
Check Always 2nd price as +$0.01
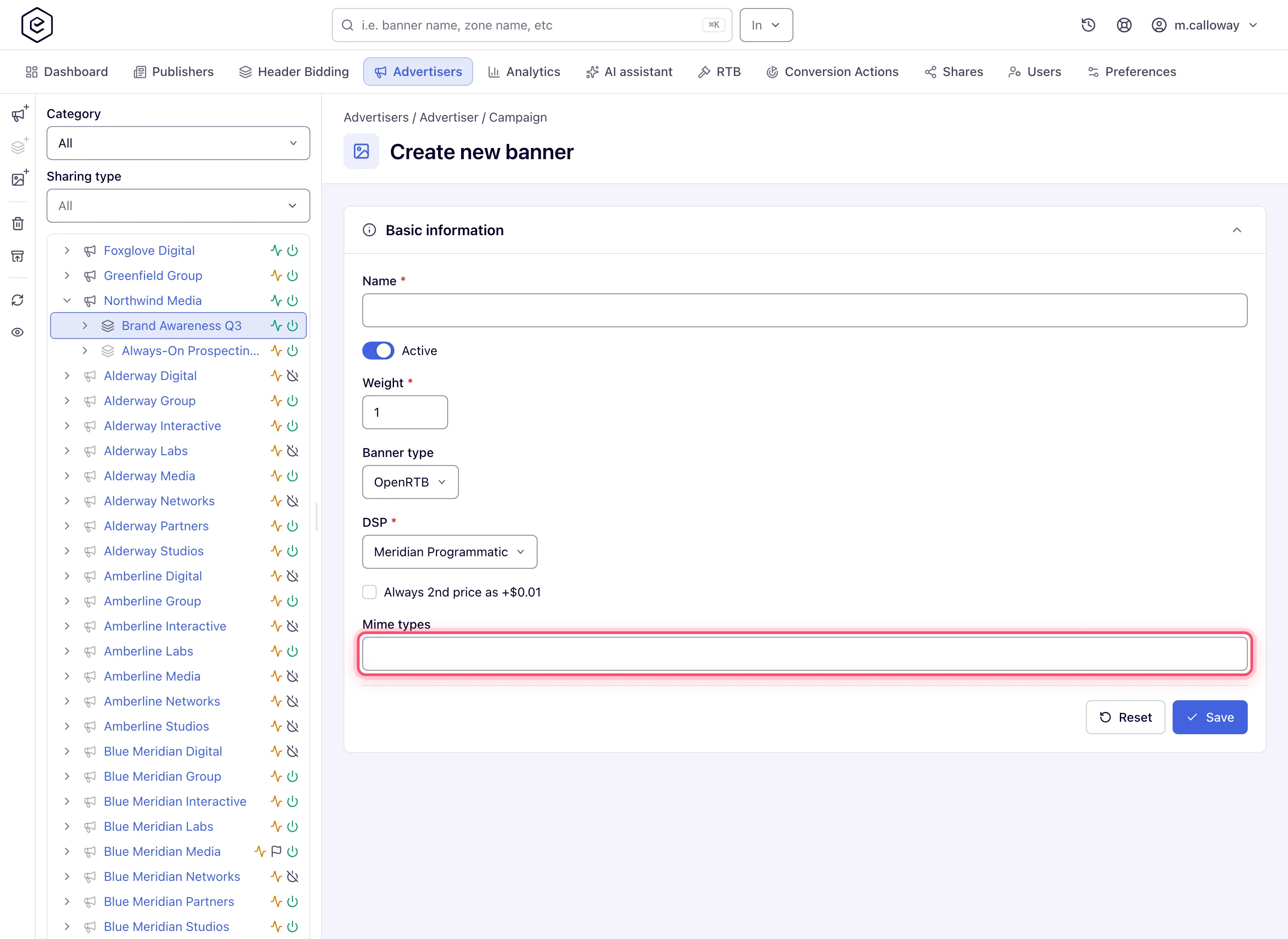(x=369, y=592)
